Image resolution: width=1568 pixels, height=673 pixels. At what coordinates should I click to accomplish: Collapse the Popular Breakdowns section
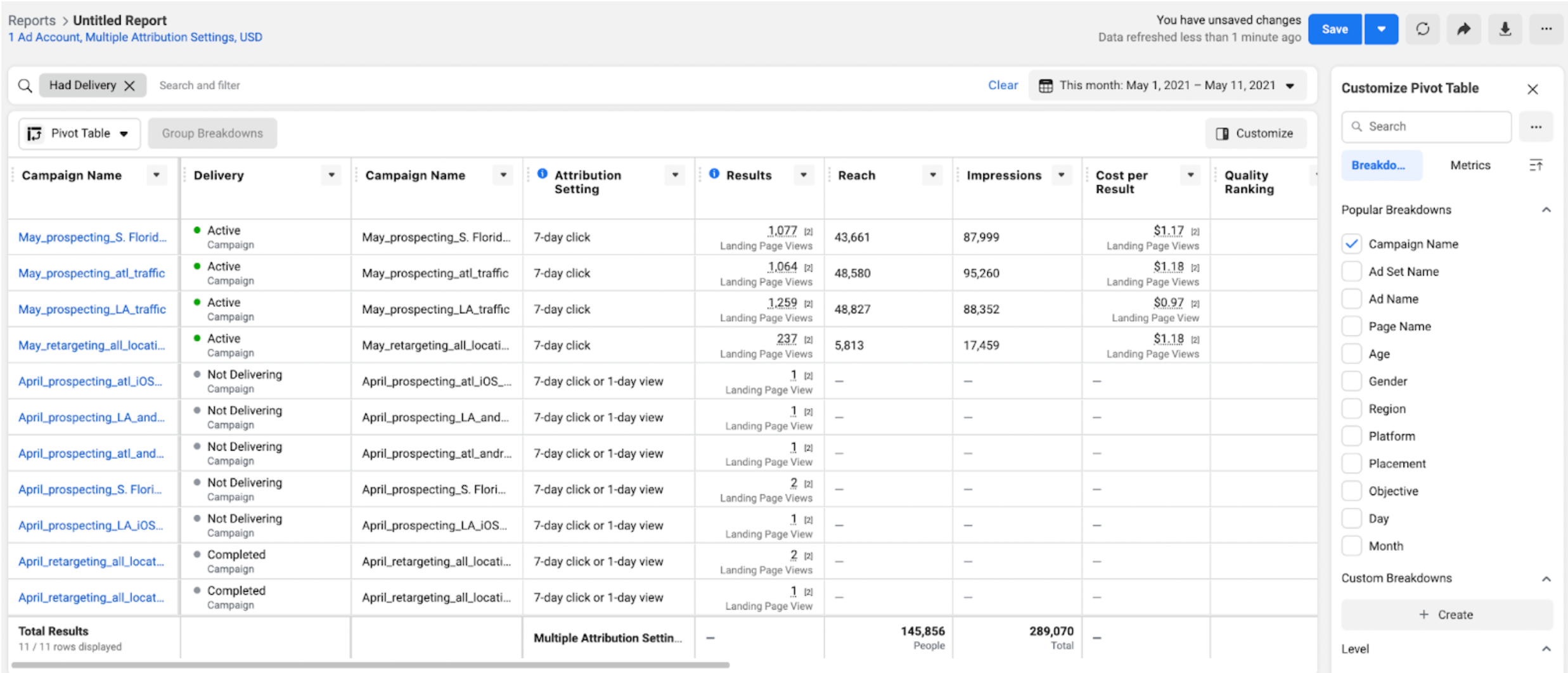[1546, 210]
